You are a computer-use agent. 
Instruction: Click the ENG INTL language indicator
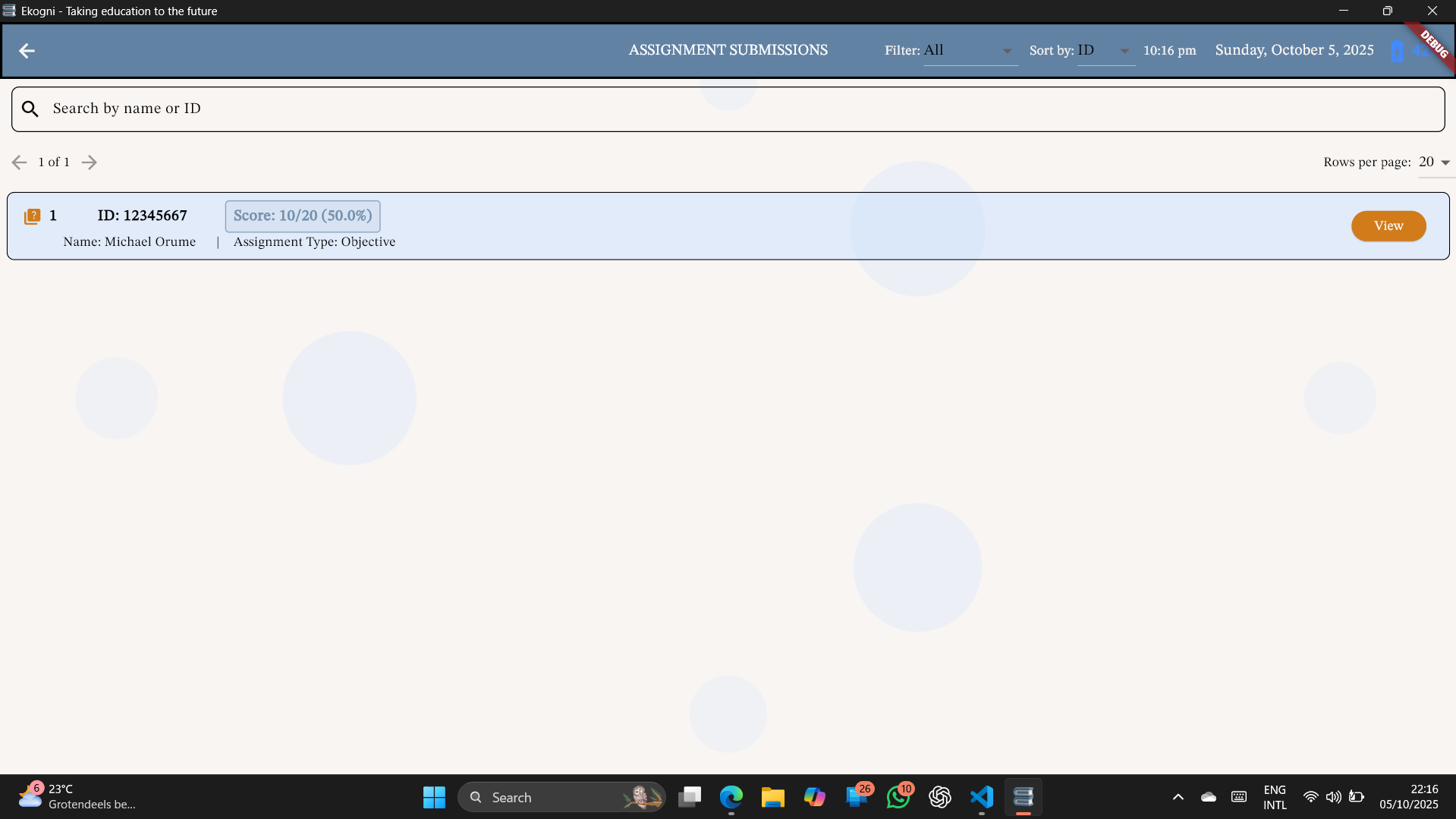click(1274, 797)
